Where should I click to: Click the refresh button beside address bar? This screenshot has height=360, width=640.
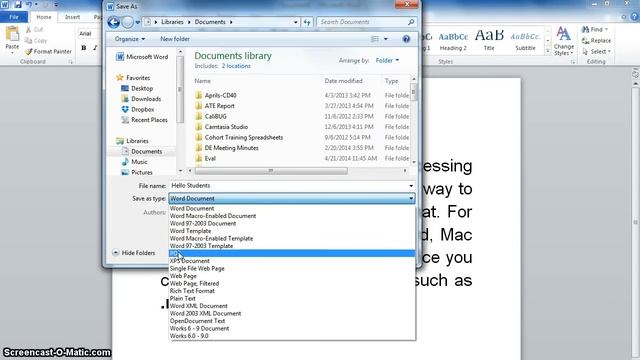click(307, 22)
